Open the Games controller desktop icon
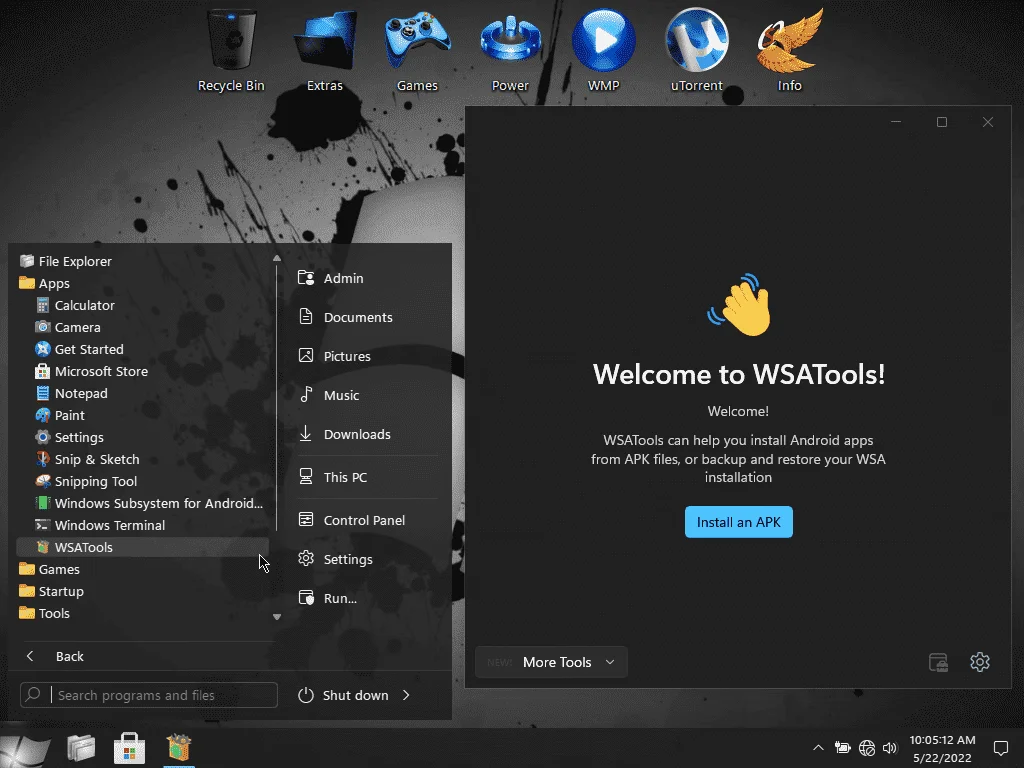This screenshot has width=1024, height=768. pyautogui.click(x=417, y=50)
